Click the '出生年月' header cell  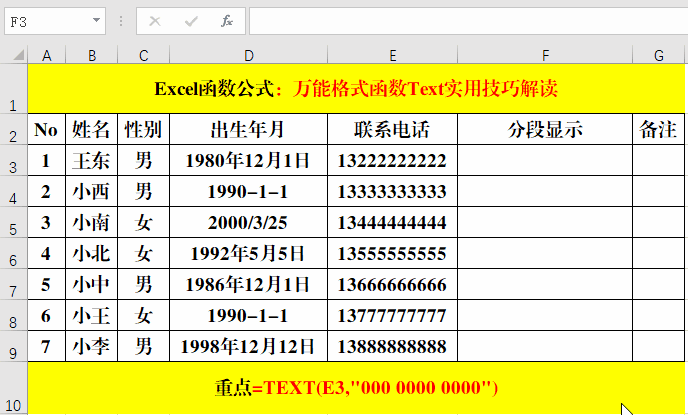248,129
